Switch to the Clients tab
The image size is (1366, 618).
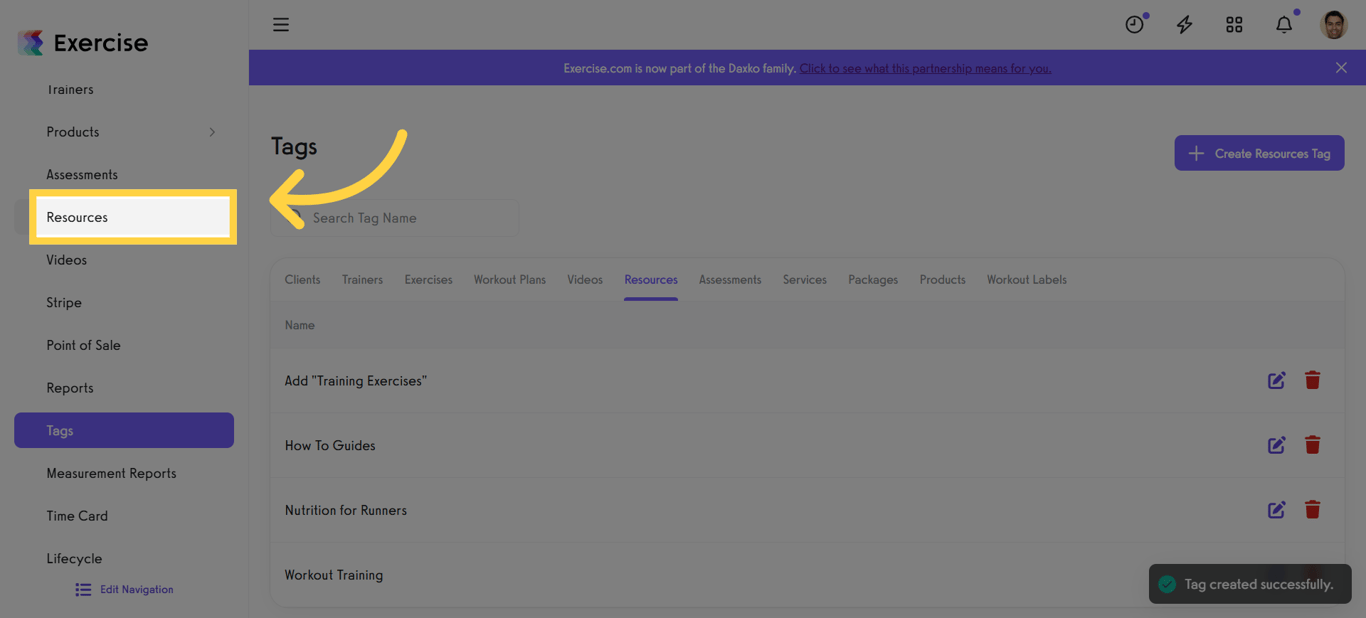point(302,279)
